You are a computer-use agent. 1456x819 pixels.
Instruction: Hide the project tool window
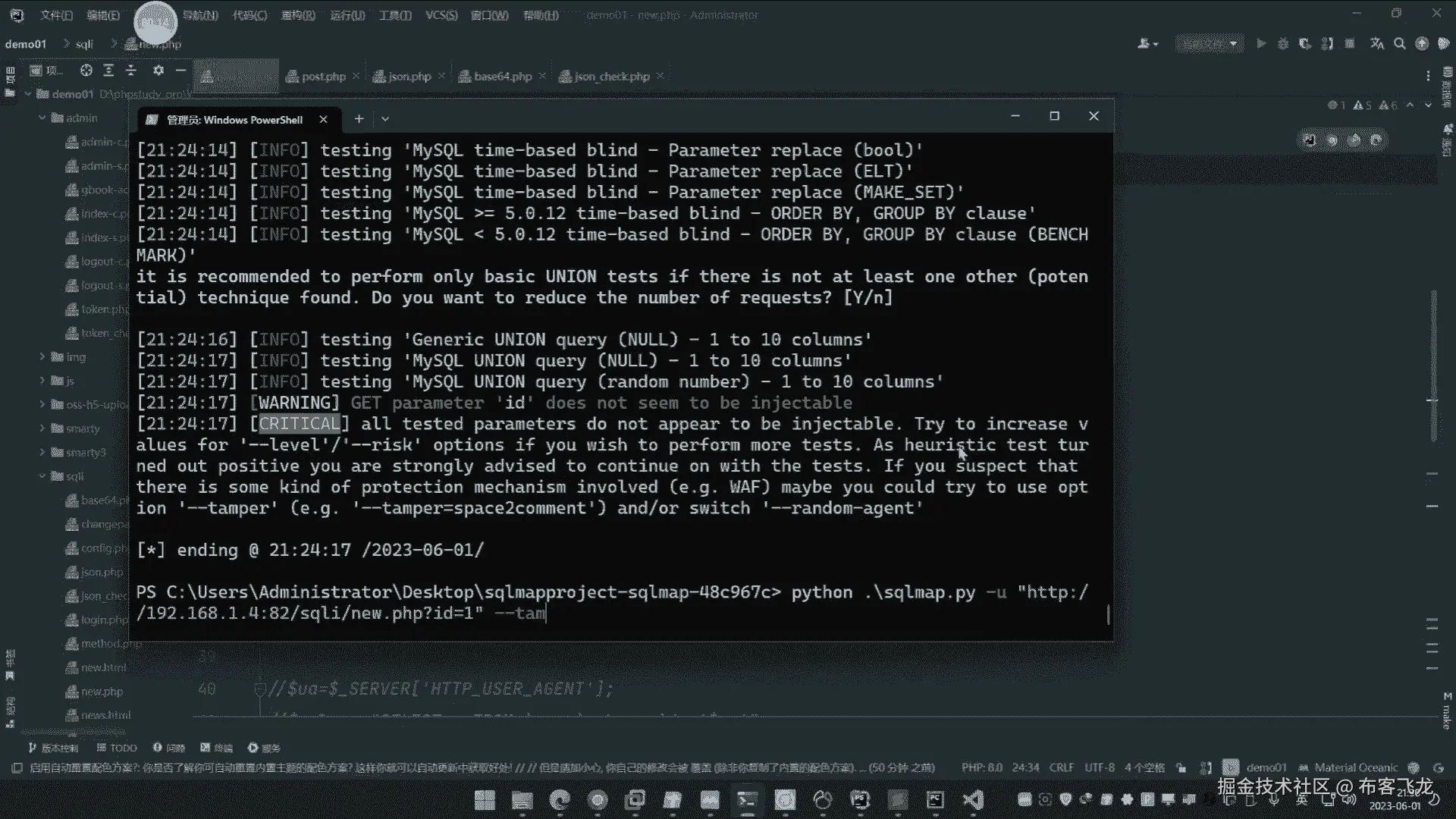[180, 71]
